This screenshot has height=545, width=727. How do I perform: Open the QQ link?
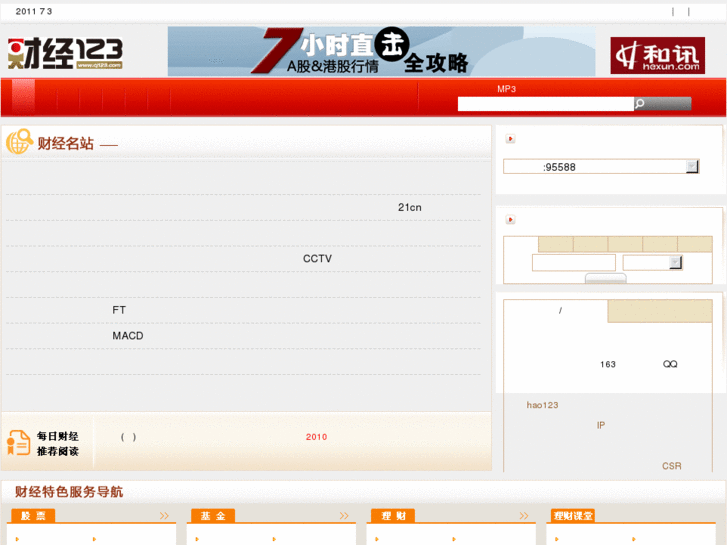(670, 364)
